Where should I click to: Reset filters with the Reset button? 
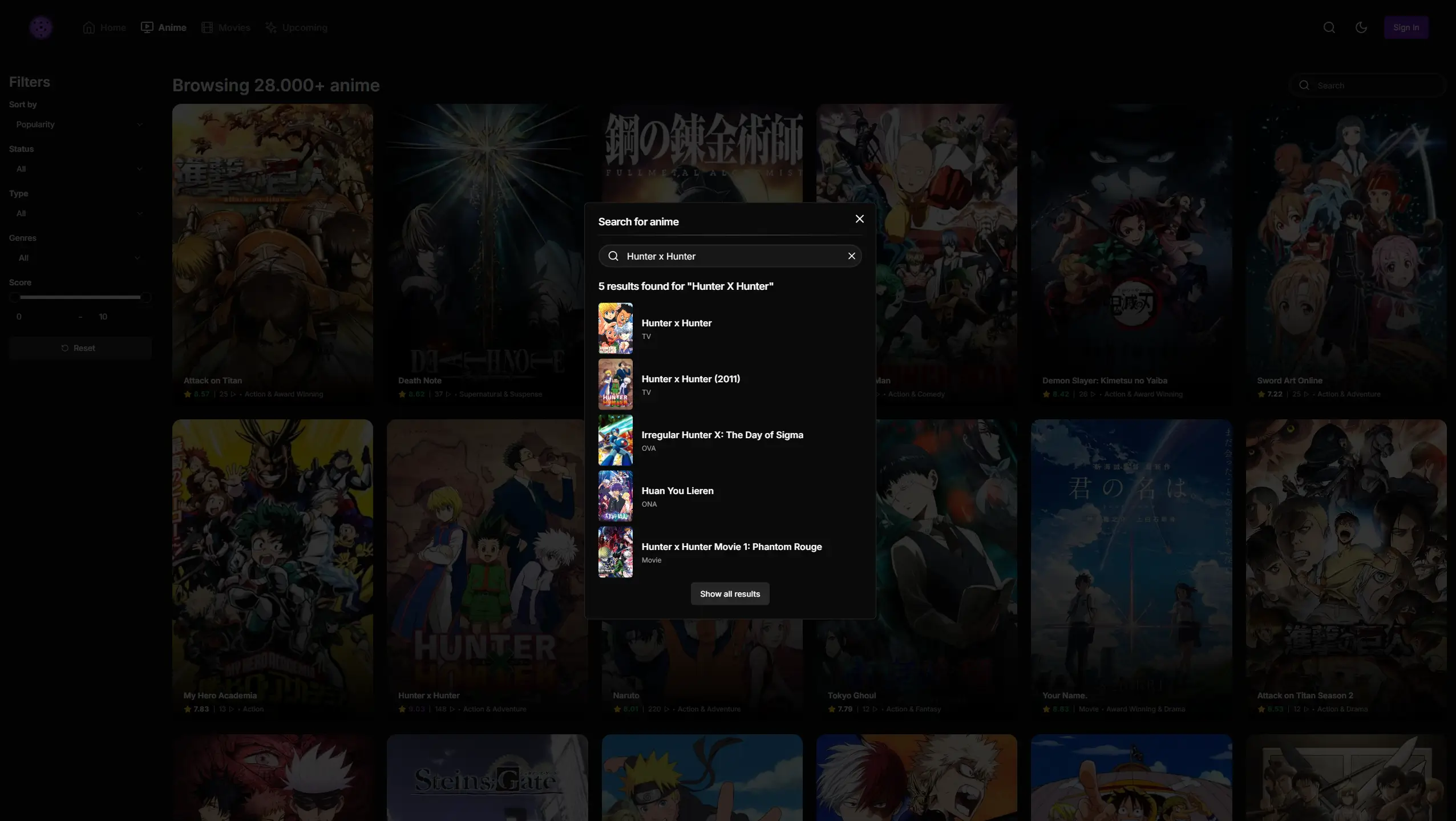pyautogui.click(x=79, y=348)
